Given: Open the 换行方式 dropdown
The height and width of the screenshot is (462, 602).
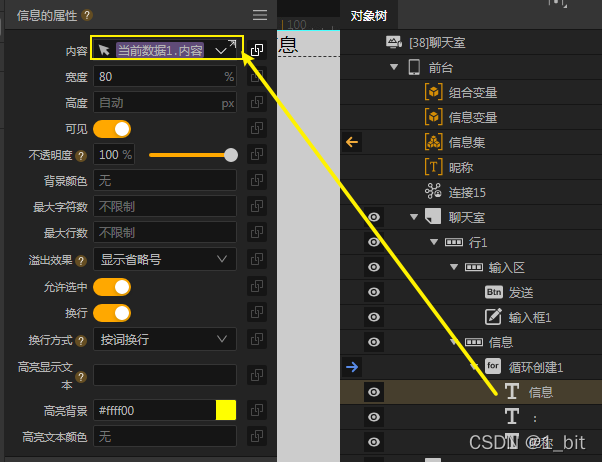Looking at the screenshot, I should coord(165,339).
